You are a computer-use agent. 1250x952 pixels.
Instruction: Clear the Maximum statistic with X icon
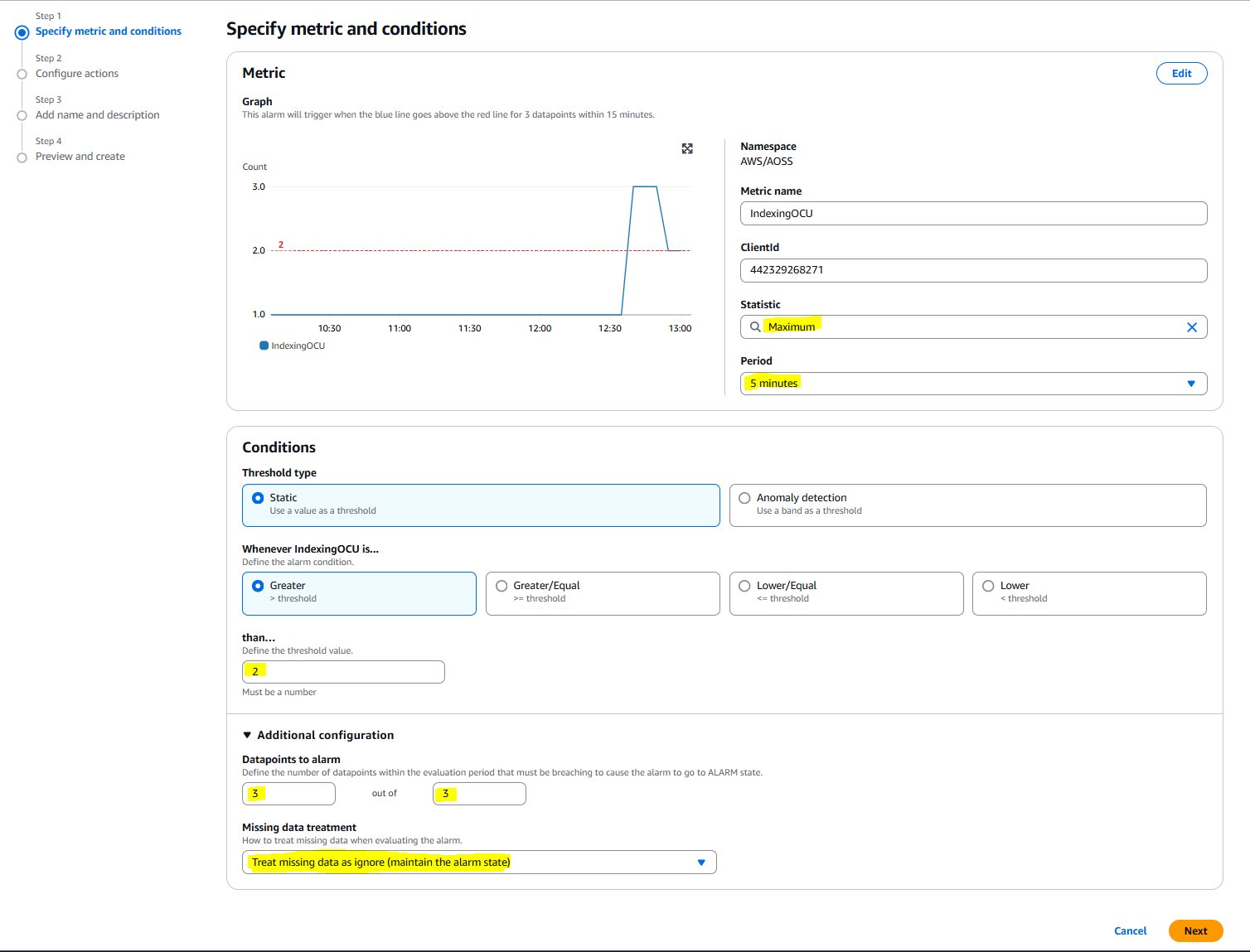[x=1191, y=327]
